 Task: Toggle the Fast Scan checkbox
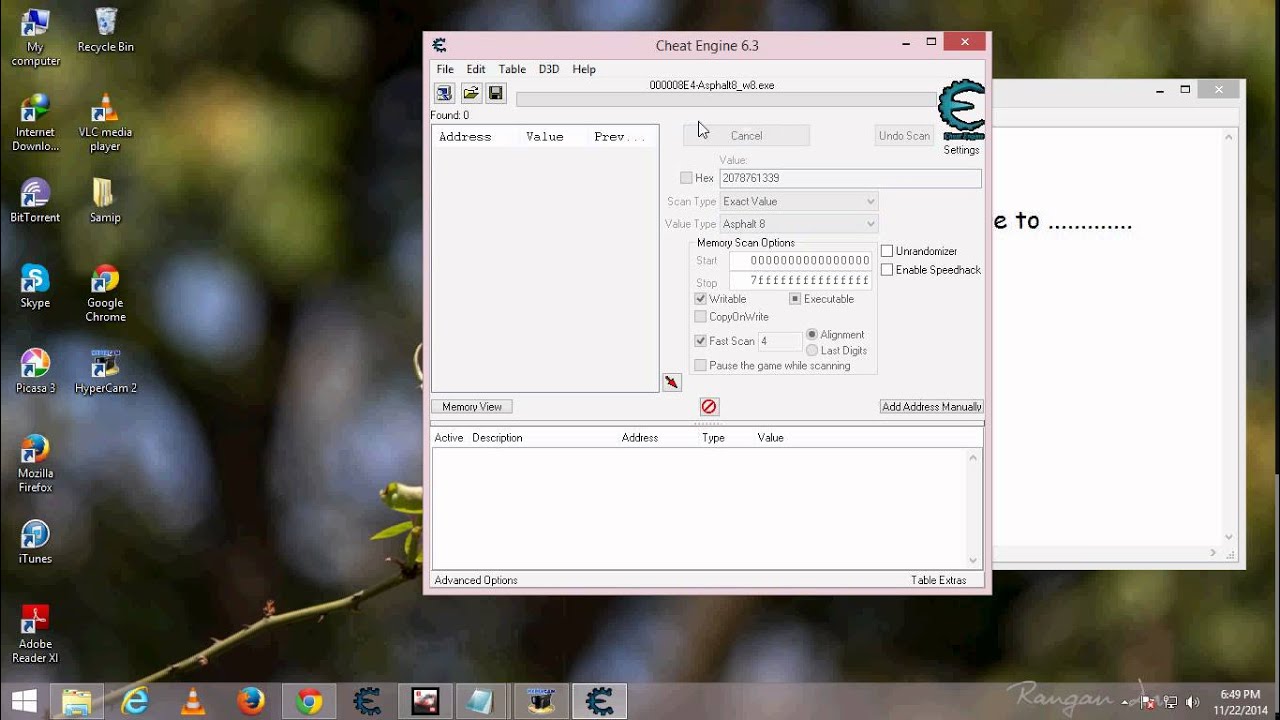tap(700, 341)
